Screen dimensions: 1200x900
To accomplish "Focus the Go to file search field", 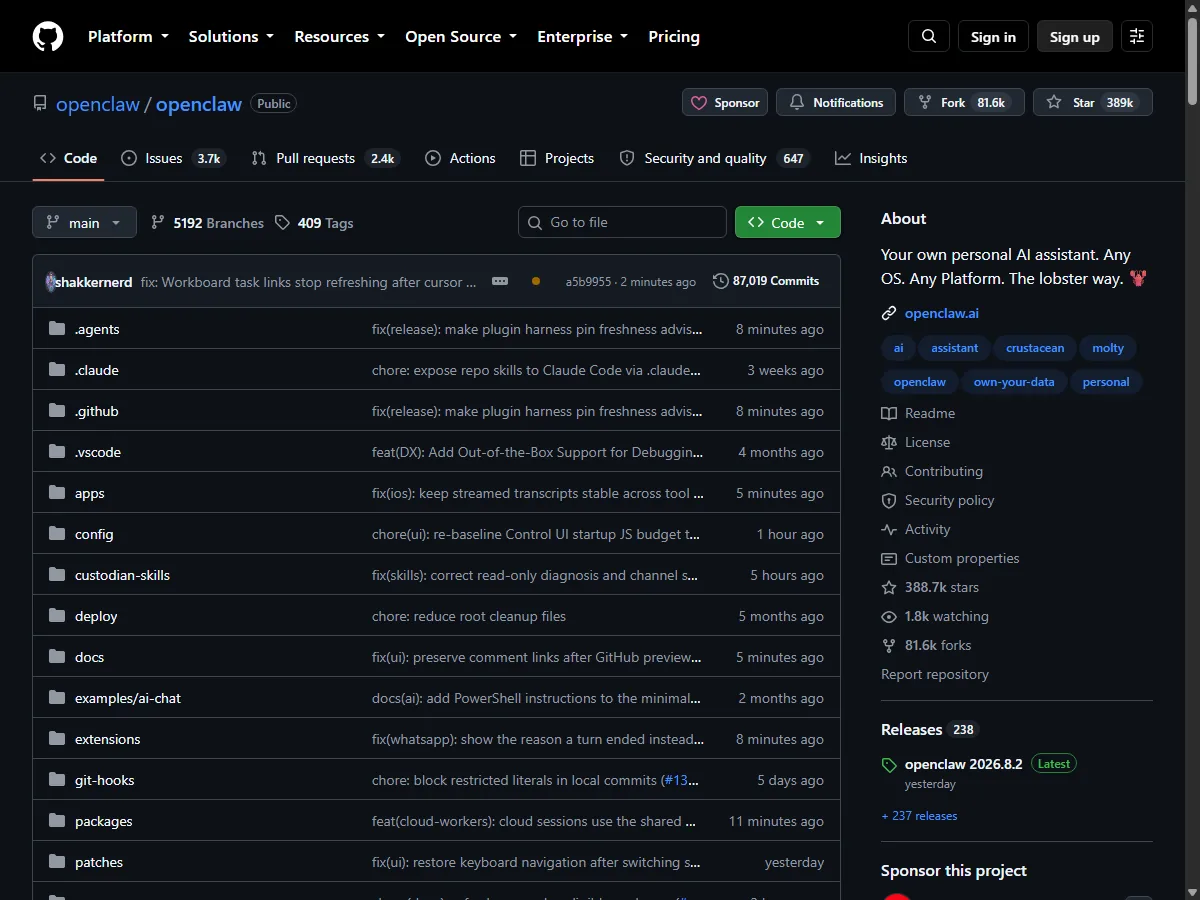I will [x=622, y=222].
